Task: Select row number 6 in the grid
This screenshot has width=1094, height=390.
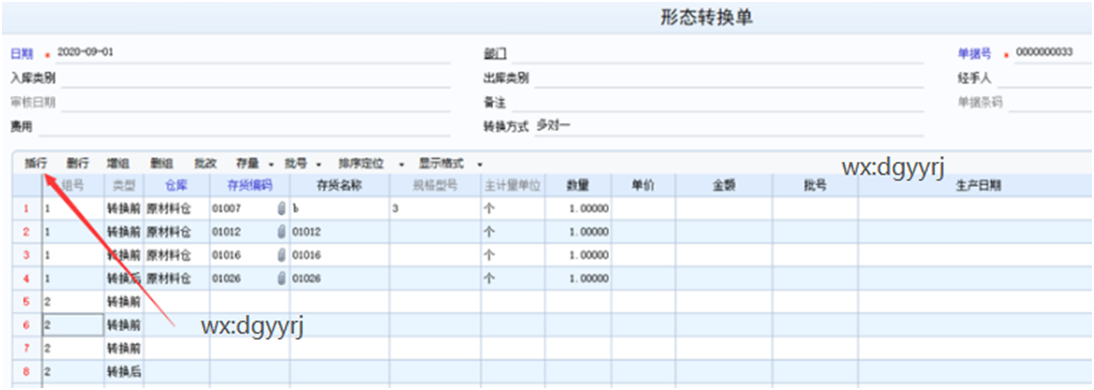Action: (27, 325)
